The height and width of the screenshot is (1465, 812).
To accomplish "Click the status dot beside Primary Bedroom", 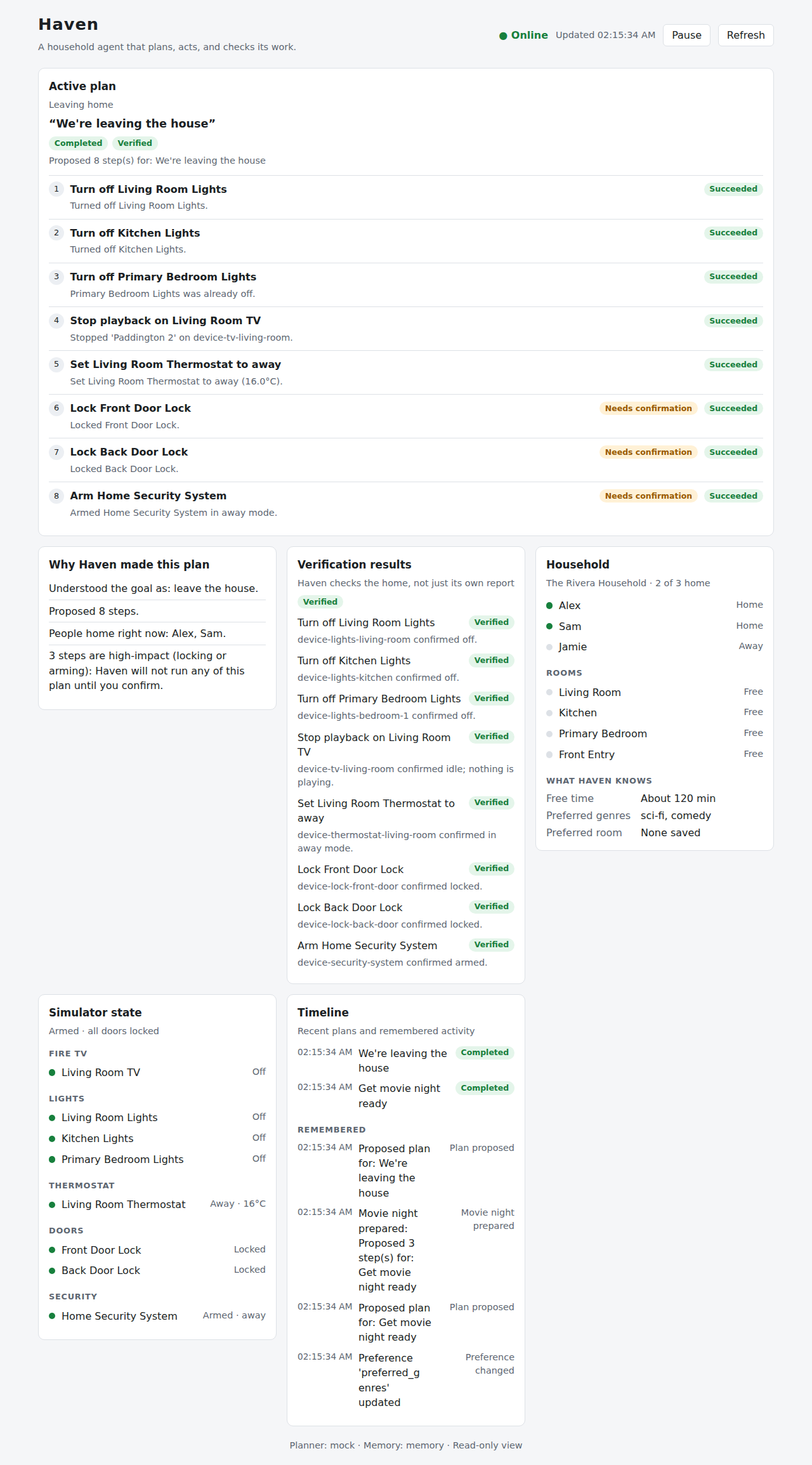I will coord(549,734).
